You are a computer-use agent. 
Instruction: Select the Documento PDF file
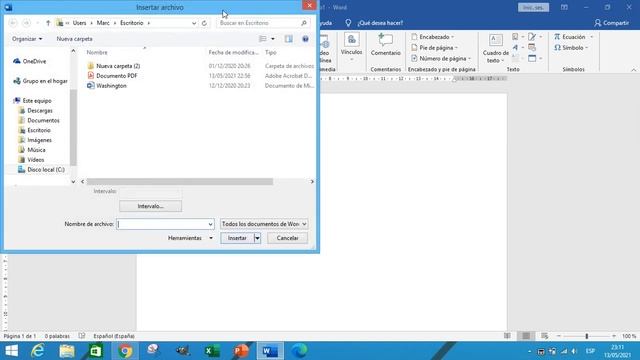click(x=112, y=76)
